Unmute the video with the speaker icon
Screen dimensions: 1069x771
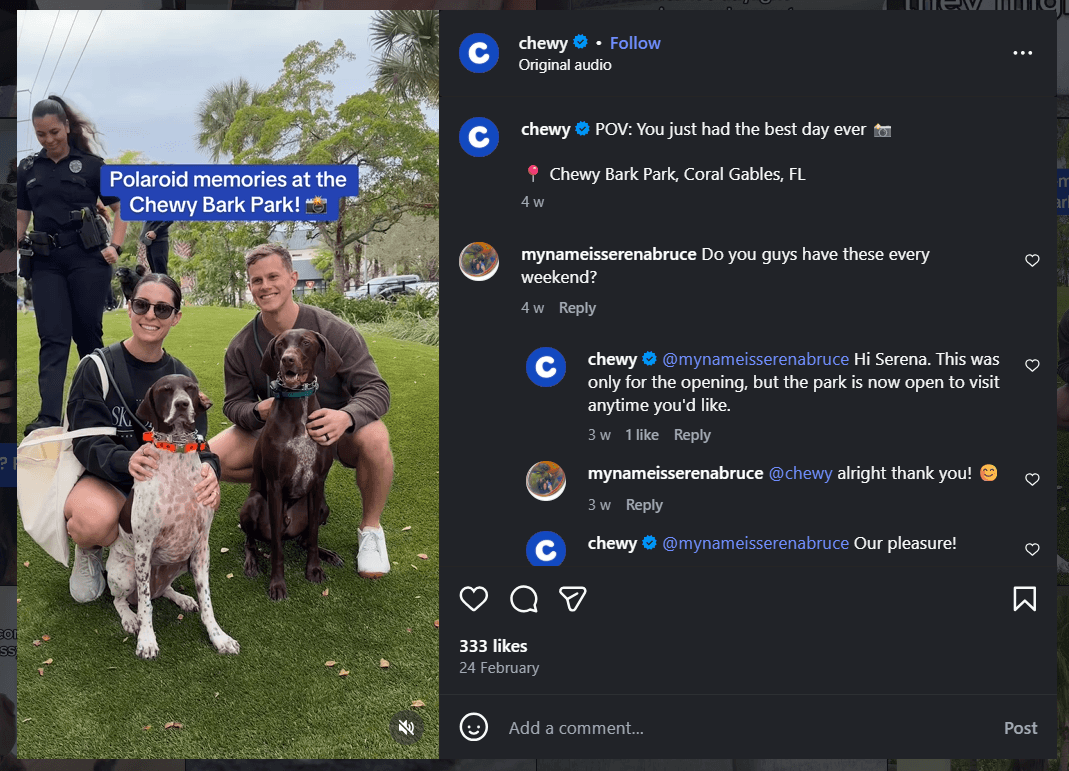[406, 728]
